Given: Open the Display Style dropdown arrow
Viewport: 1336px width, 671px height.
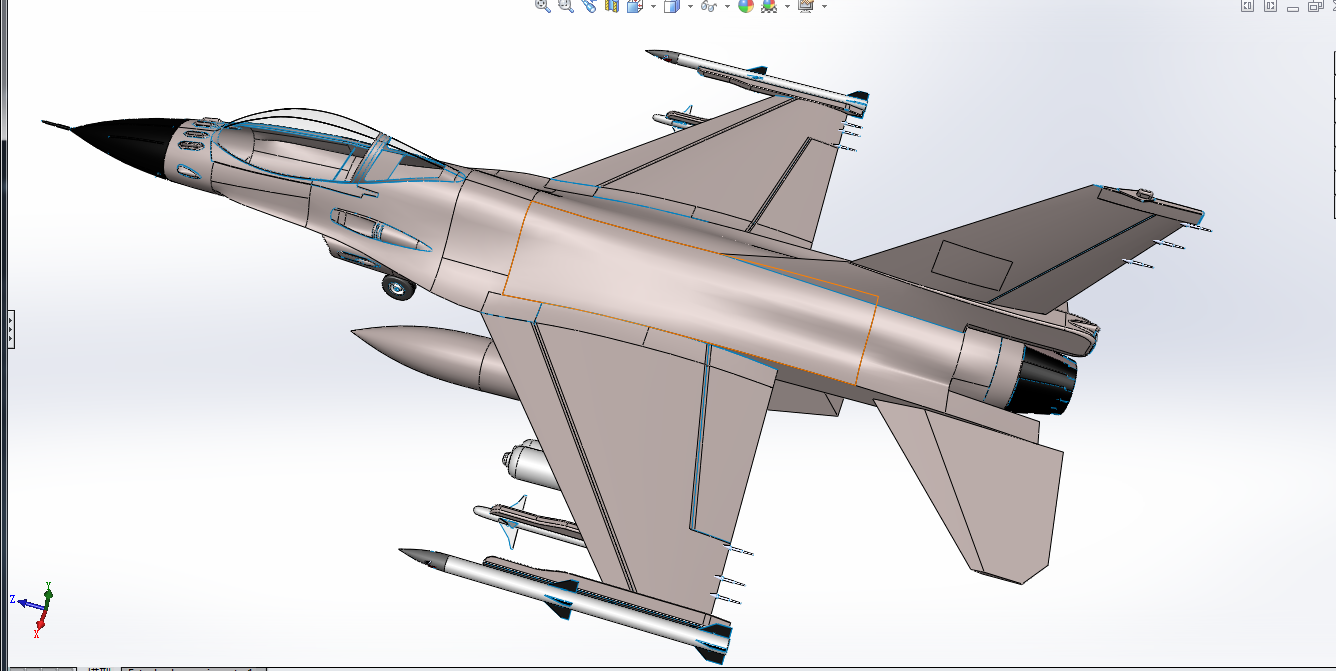Looking at the screenshot, I should (x=690, y=6).
